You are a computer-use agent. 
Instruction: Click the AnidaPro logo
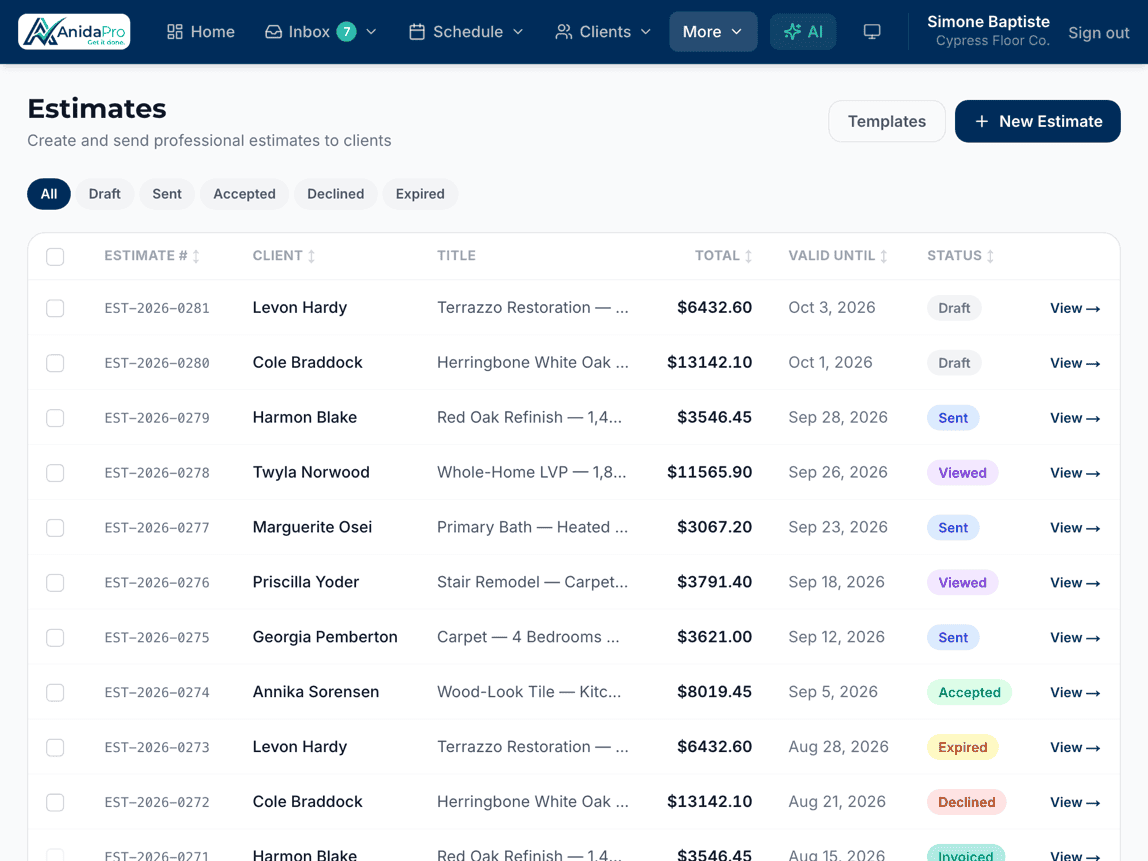74,31
